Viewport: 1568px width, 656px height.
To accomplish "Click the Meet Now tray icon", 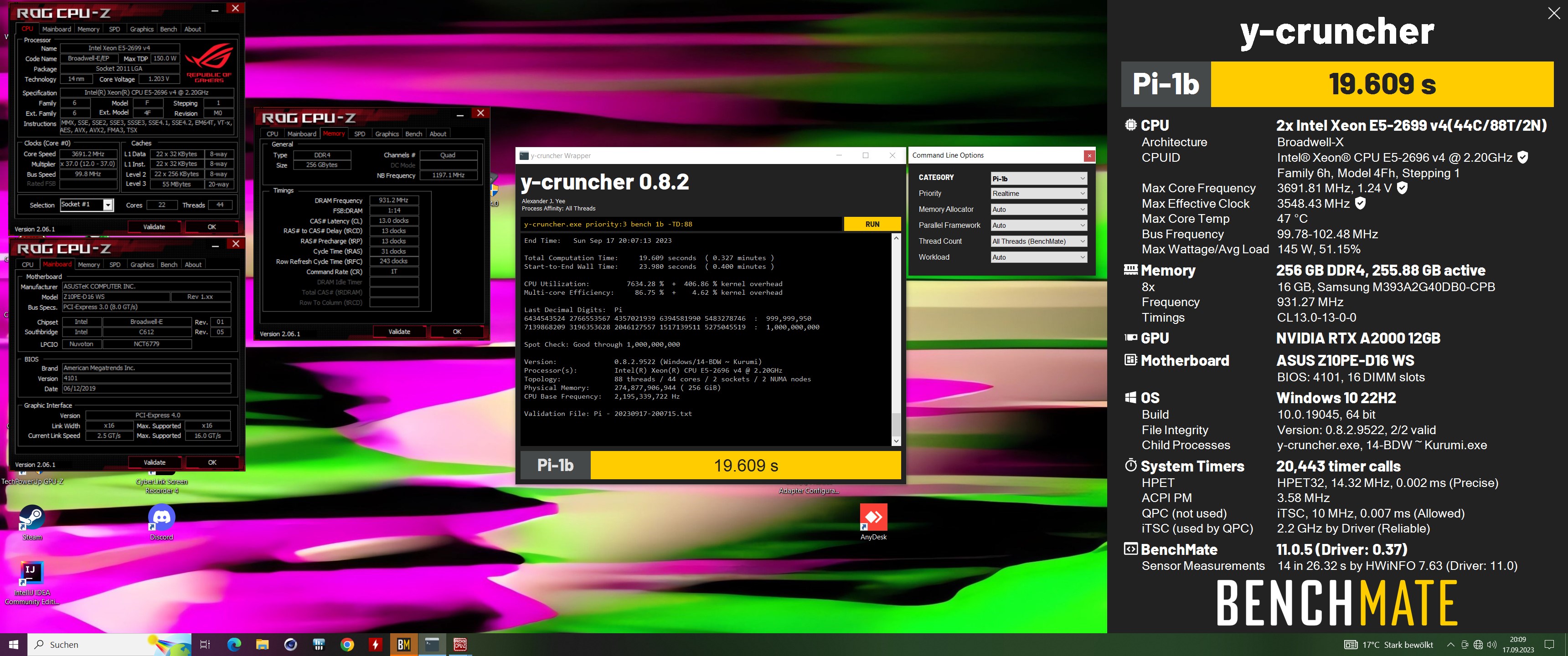I will pyautogui.click(x=1465, y=645).
